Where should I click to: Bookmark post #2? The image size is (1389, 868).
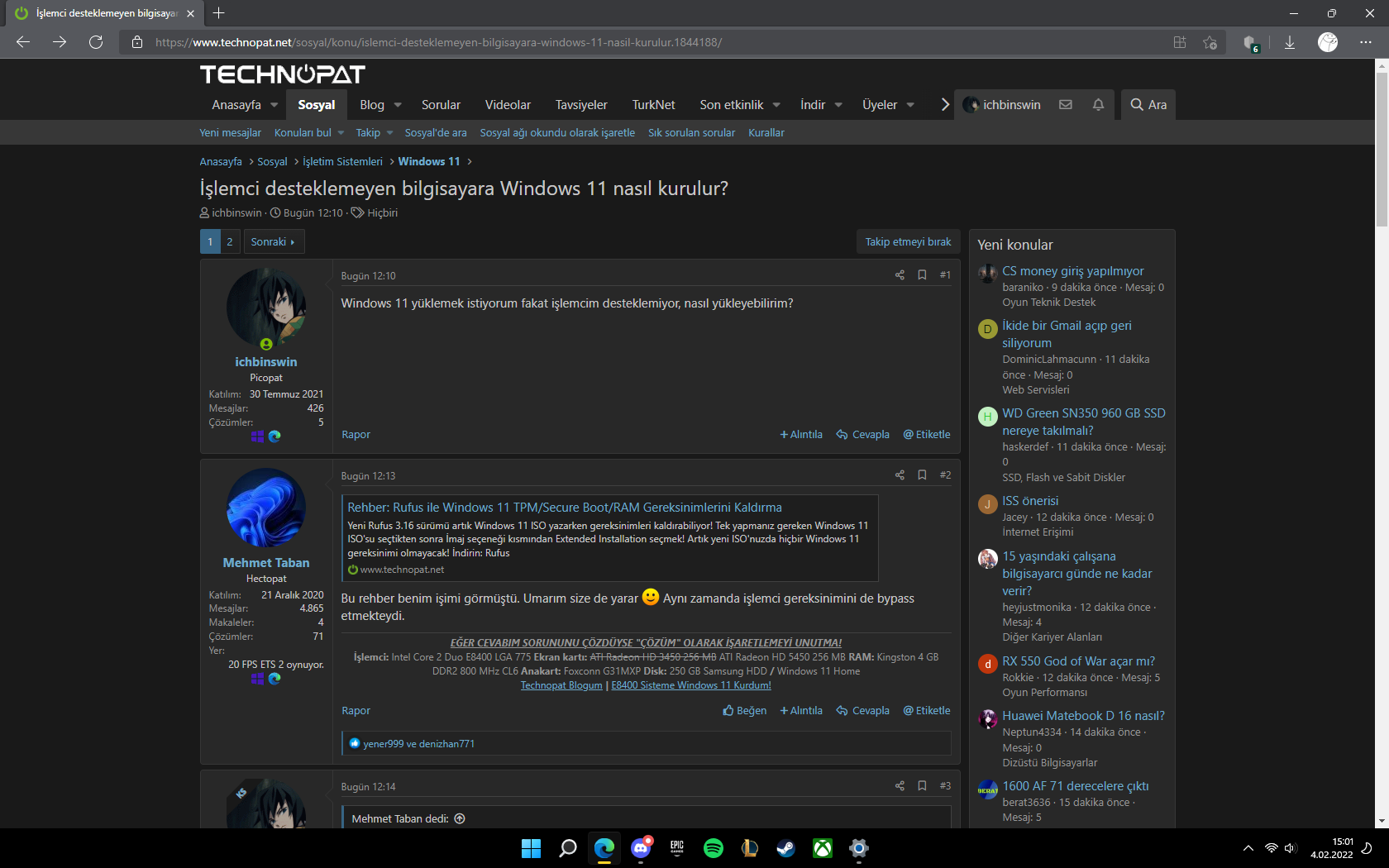[922, 475]
